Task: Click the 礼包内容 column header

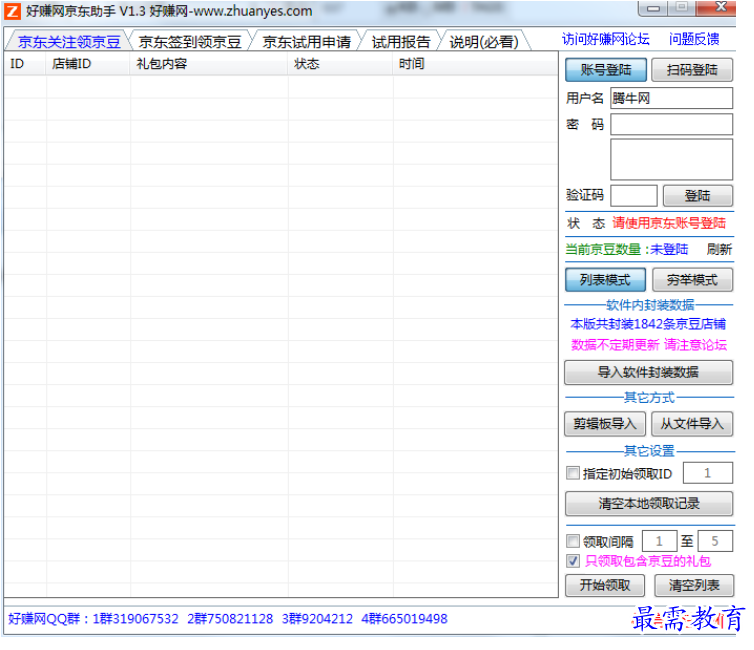Action: click(209, 64)
